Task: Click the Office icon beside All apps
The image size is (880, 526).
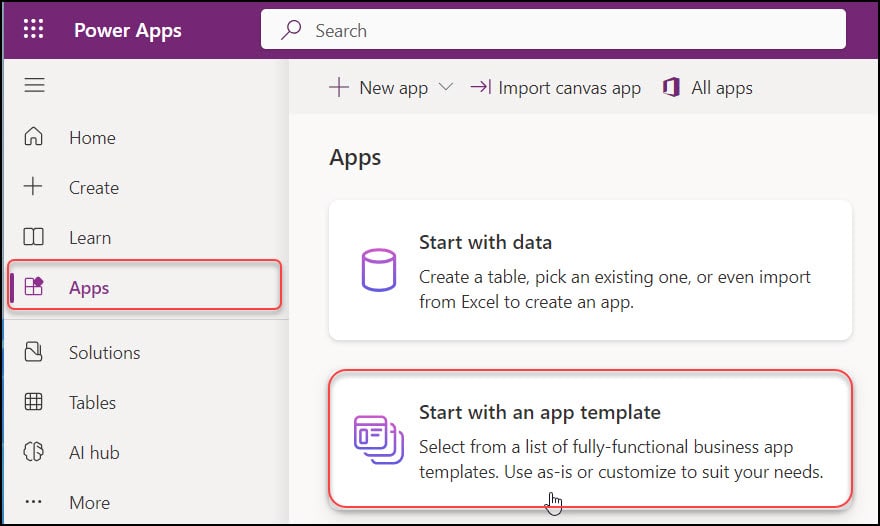Action: [671, 87]
